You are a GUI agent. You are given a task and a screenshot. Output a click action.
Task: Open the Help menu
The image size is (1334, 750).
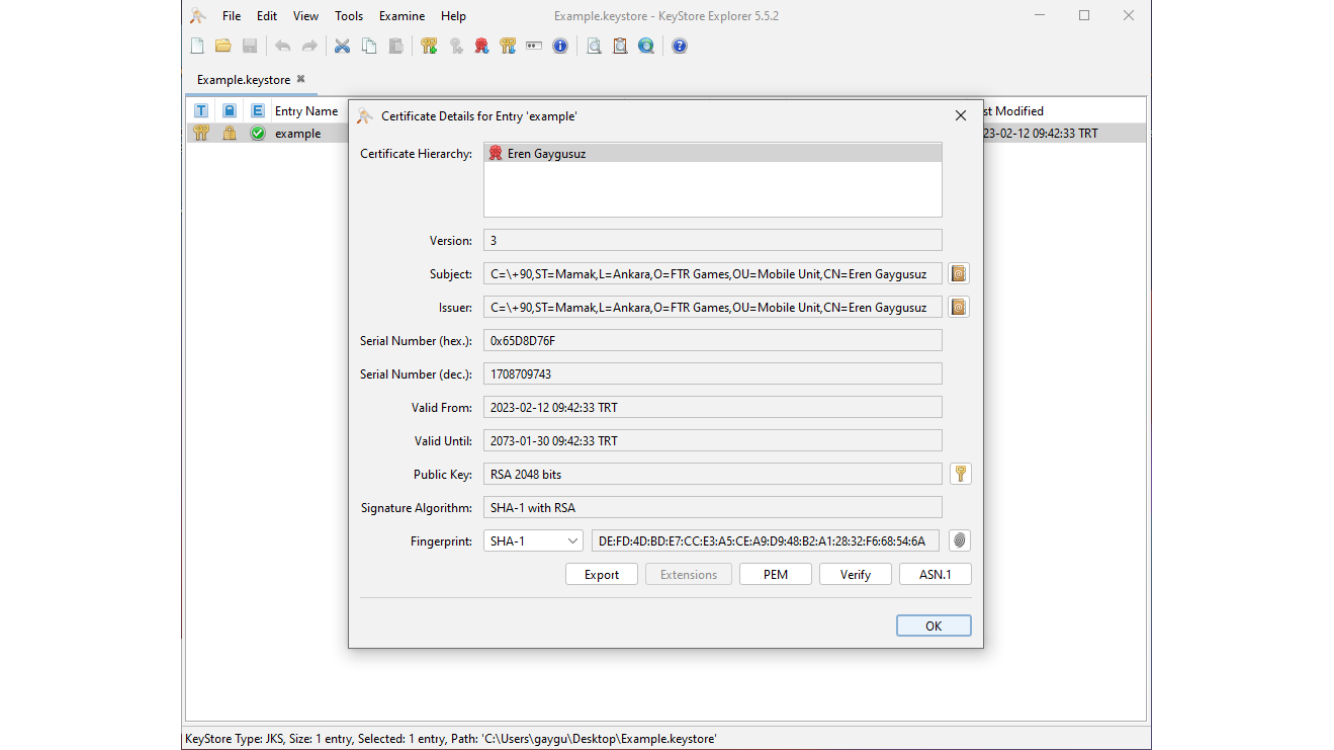pyautogui.click(x=453, y=16)
